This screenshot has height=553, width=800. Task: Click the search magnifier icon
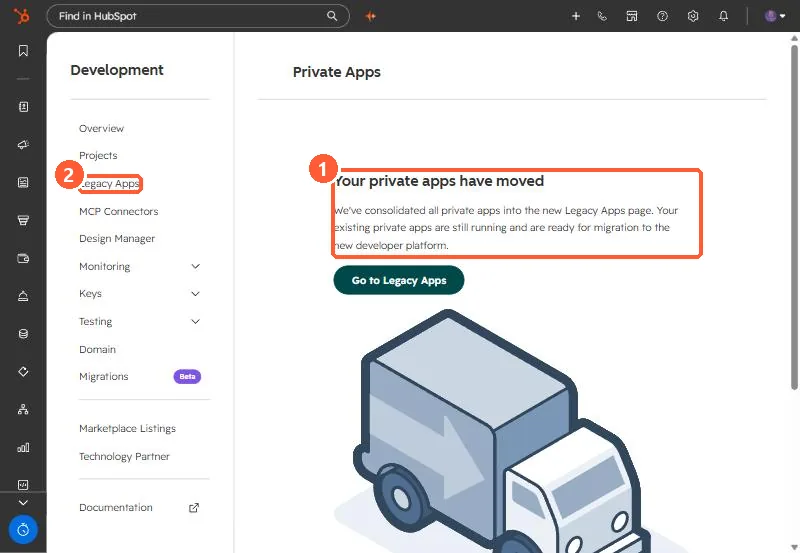tap(332, 16)
